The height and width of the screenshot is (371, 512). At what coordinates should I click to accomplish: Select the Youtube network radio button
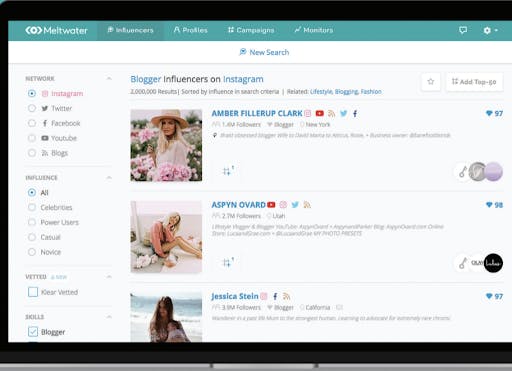(x=32, y=138)
